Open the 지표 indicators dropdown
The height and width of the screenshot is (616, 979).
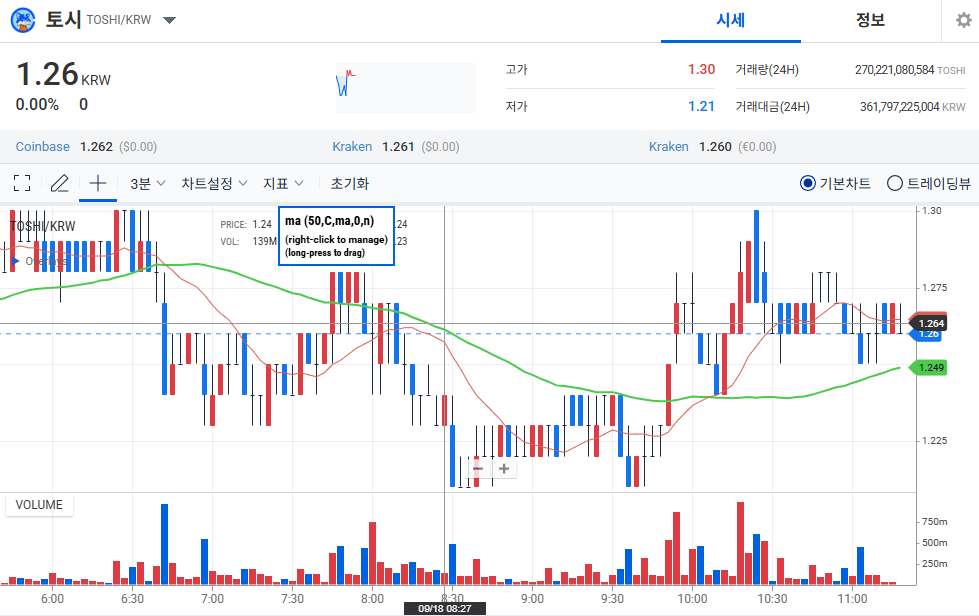point(284,183)
